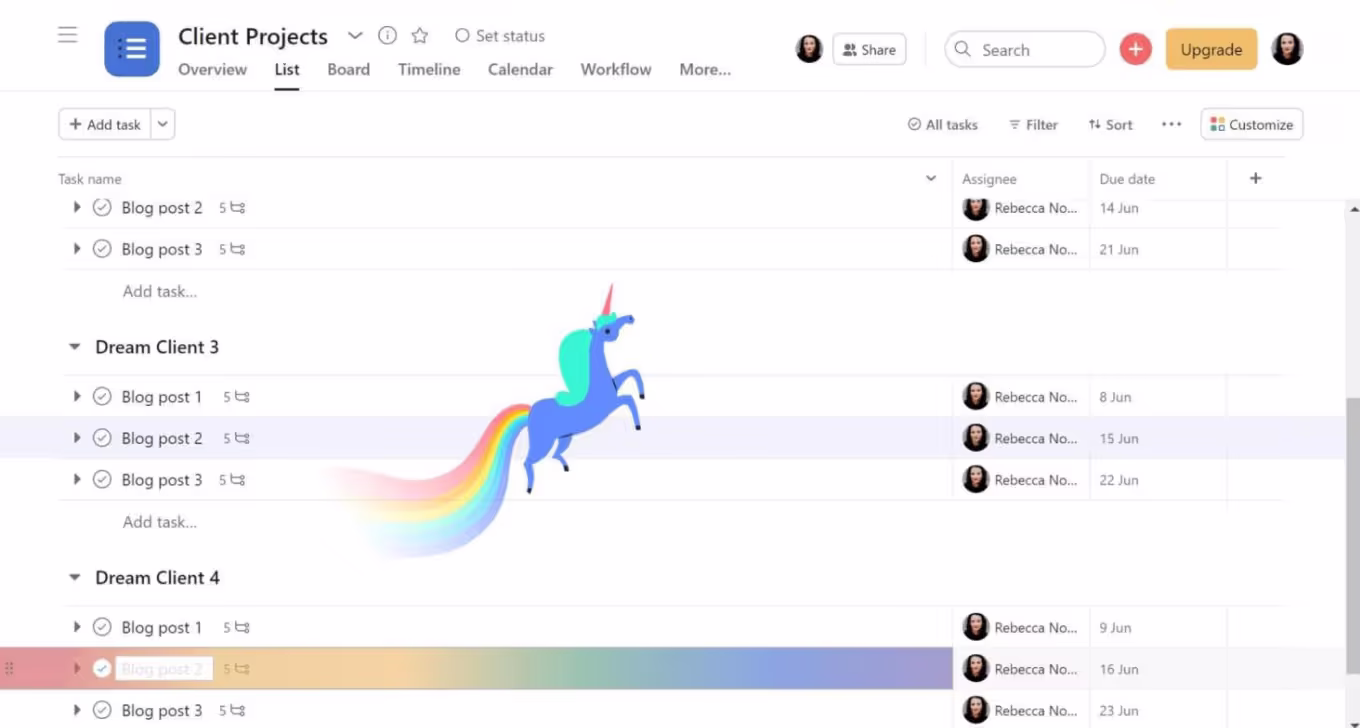This screenshot has height=728, width=1360.
Task: Open the Add task dropdown arrow
Action: pos(163,125)
